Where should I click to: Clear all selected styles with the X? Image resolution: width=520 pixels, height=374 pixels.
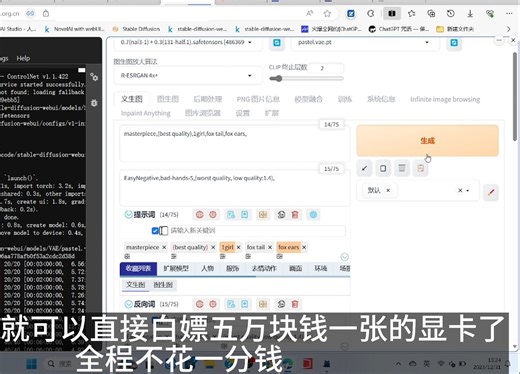(460, 190)
